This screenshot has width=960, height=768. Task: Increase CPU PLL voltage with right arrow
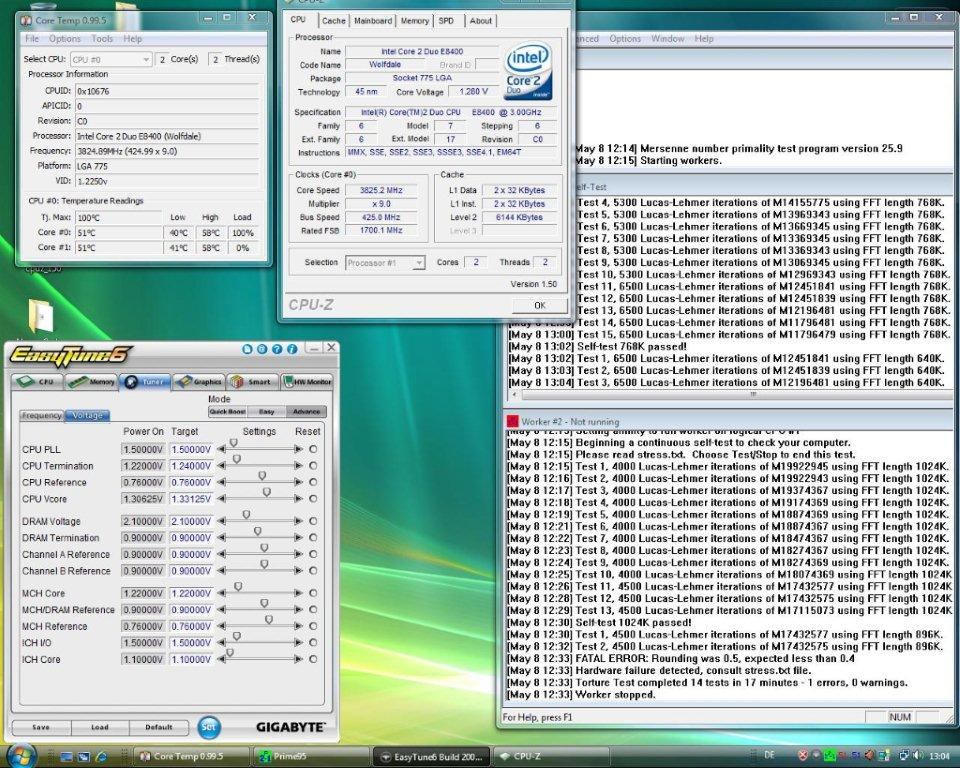click(x=299, y=450)
